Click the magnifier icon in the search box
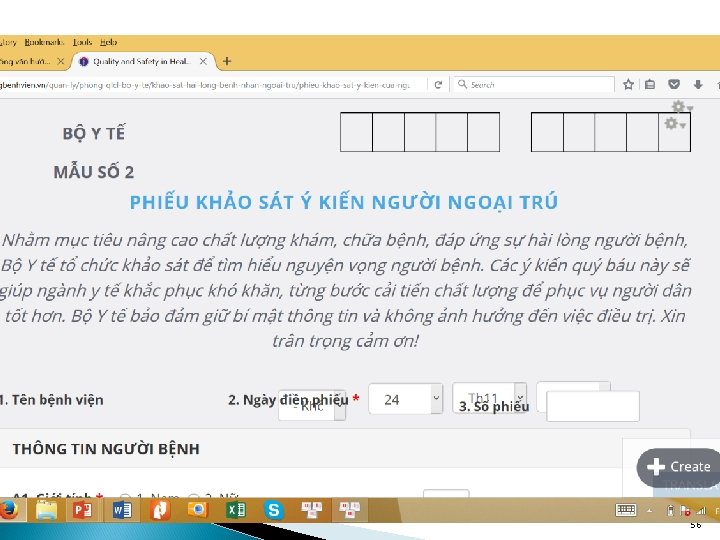Viewport: 720px width, 540px height. [x=462, y=84]
